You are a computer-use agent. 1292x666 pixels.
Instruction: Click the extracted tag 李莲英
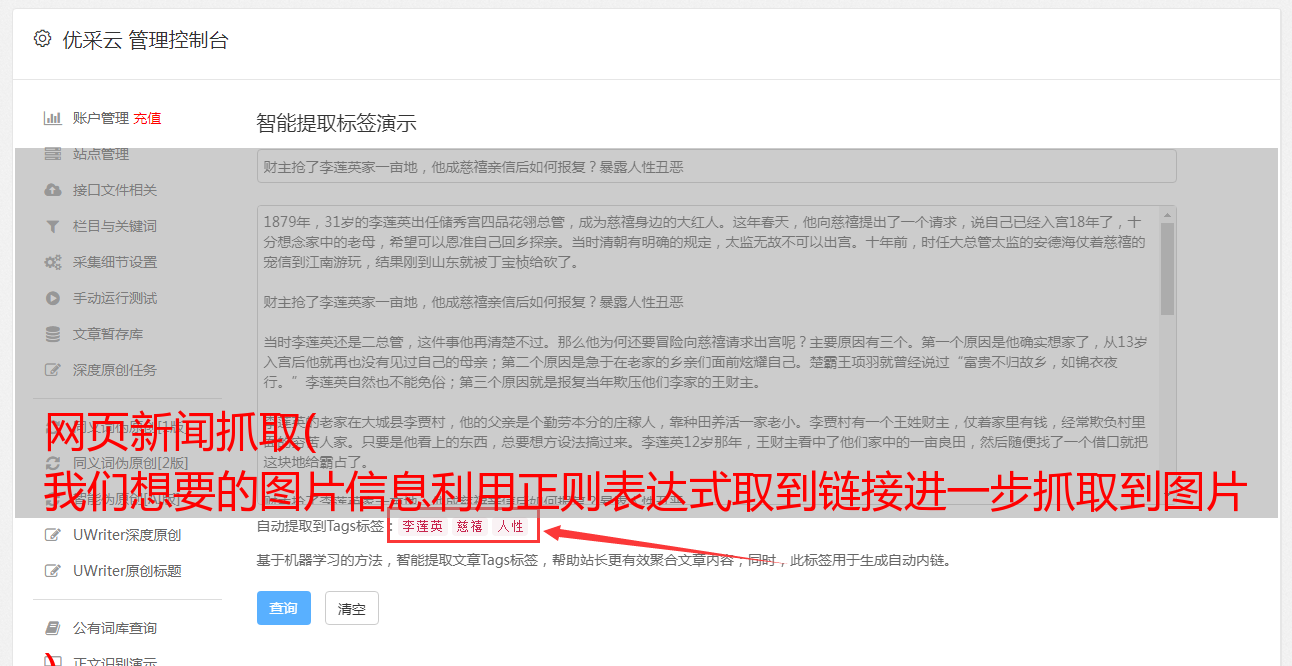422,526
